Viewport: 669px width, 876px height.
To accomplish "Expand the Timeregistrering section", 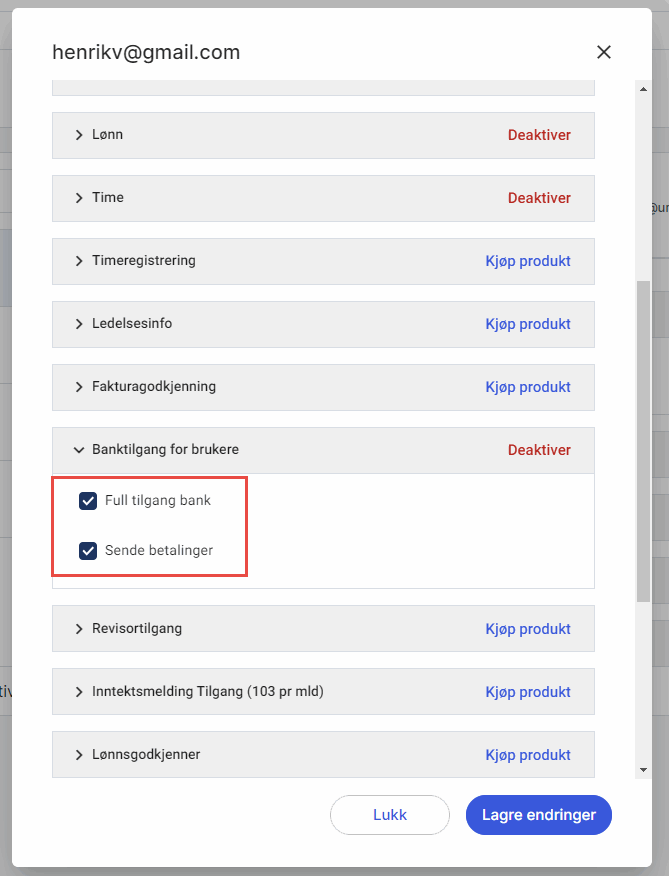I will (79, 261).
